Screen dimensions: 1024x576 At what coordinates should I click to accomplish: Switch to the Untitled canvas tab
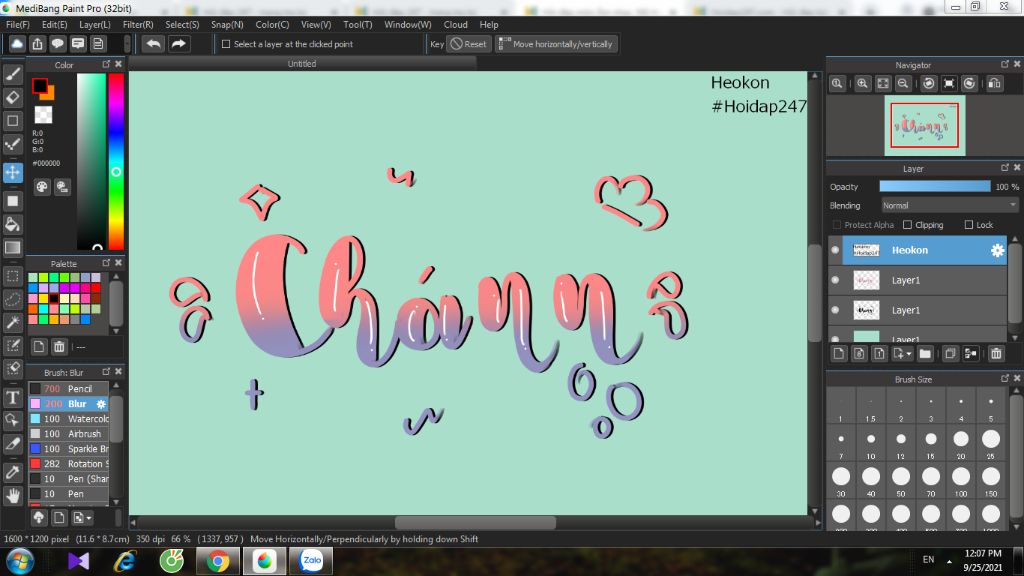click(x=302, y=63)
